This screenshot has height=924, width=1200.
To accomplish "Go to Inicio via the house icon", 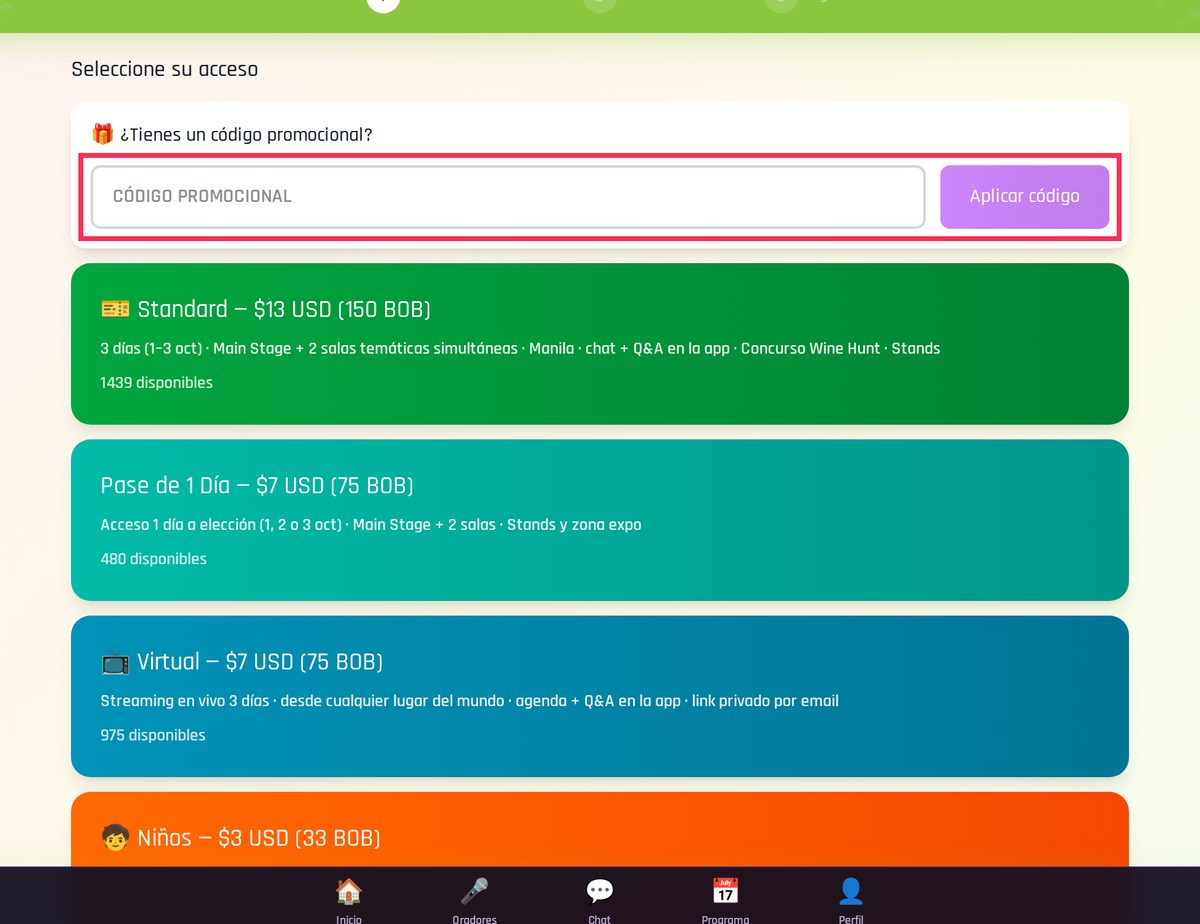I will [348, 891].
